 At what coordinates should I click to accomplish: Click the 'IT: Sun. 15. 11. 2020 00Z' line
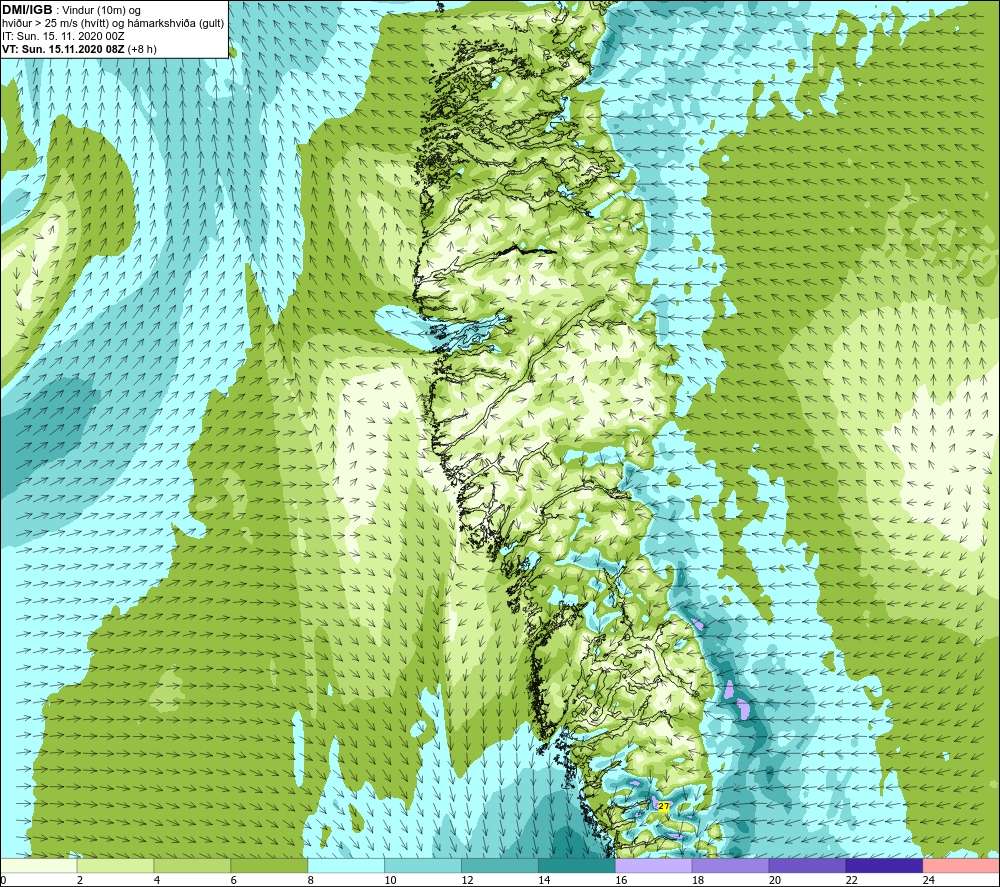click(63, 36)
